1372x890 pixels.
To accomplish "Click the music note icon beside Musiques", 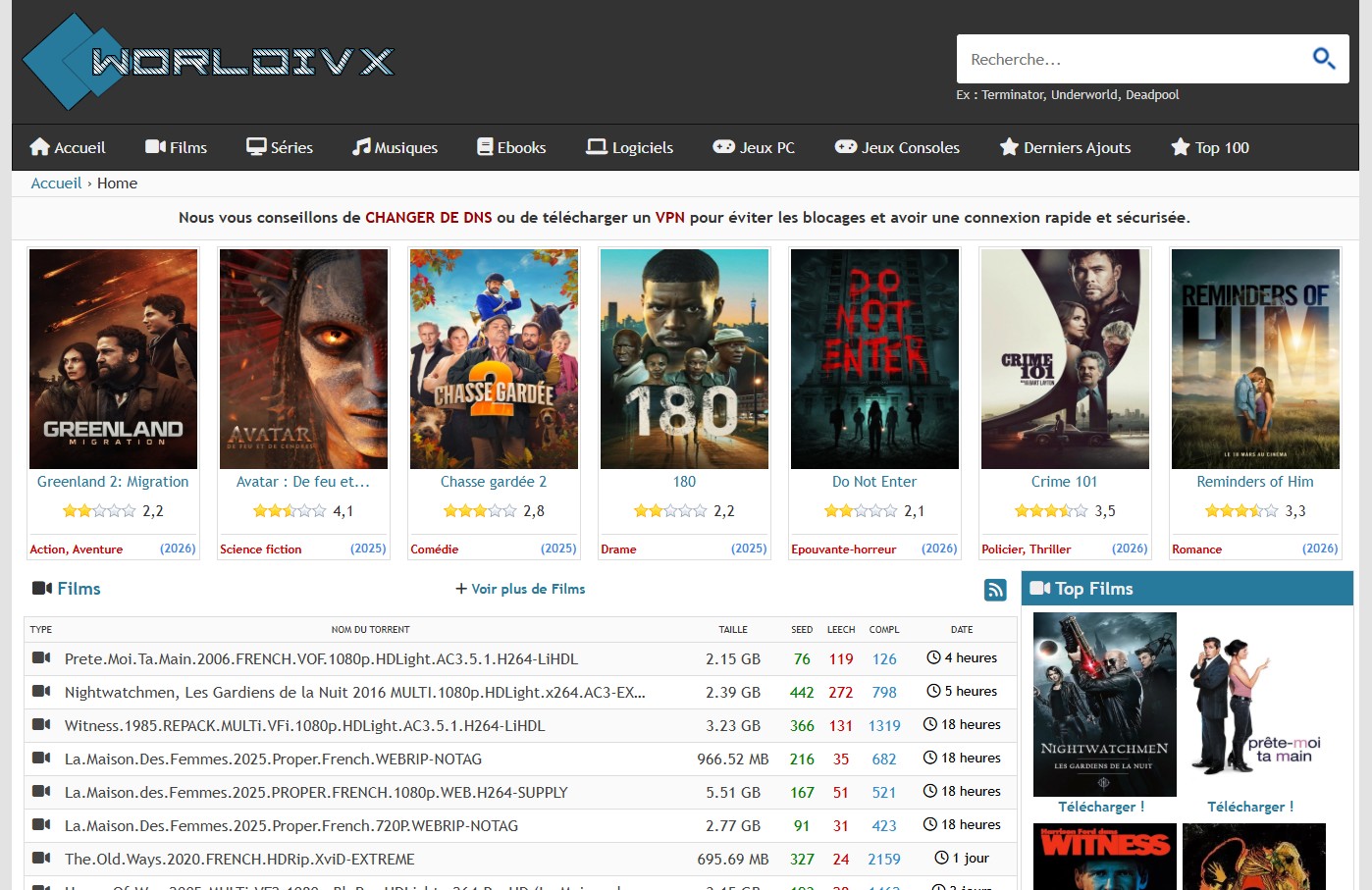I will [x=361, y=147].
